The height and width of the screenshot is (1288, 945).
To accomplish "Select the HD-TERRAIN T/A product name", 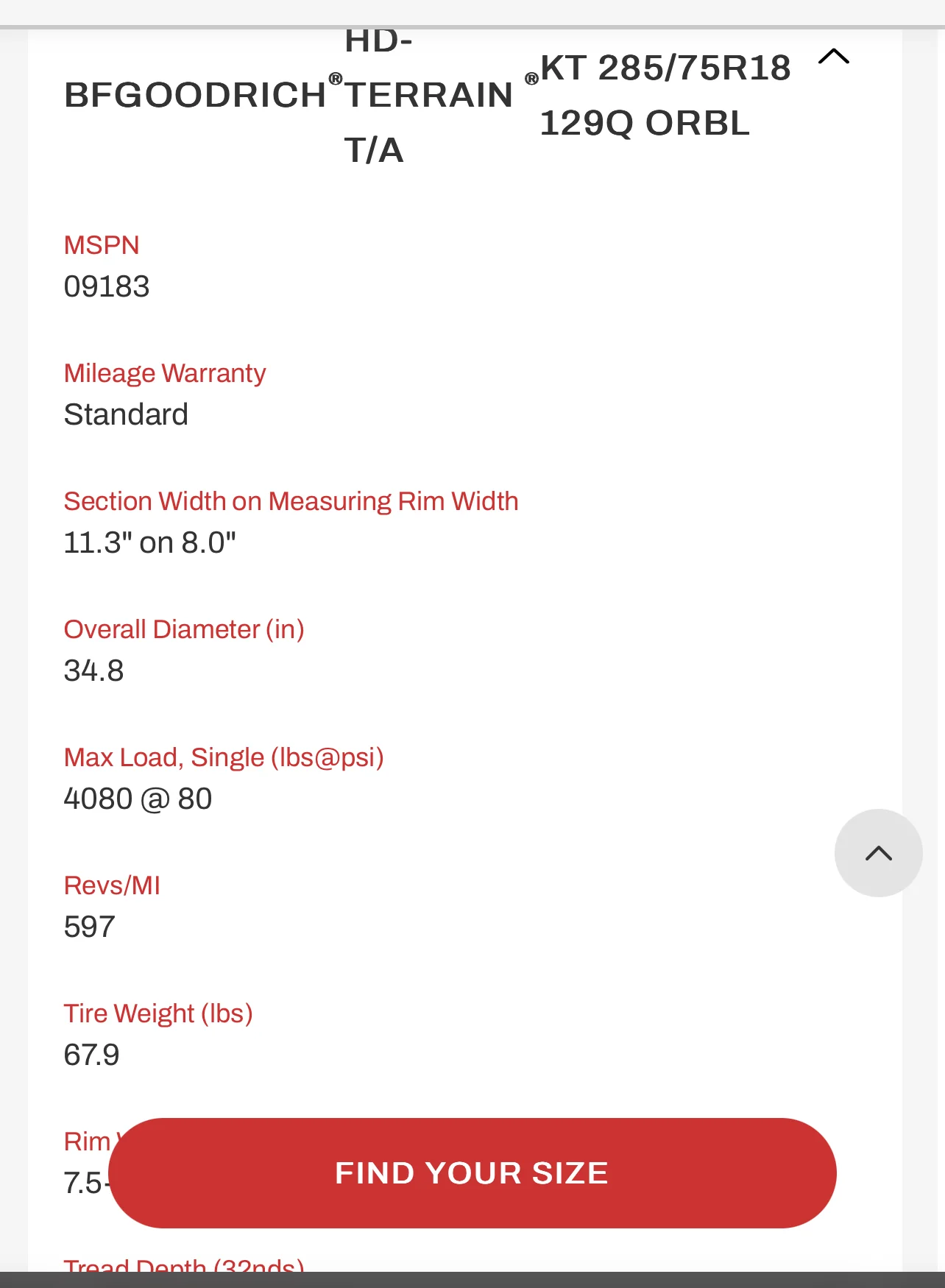I will coord(428,95).
